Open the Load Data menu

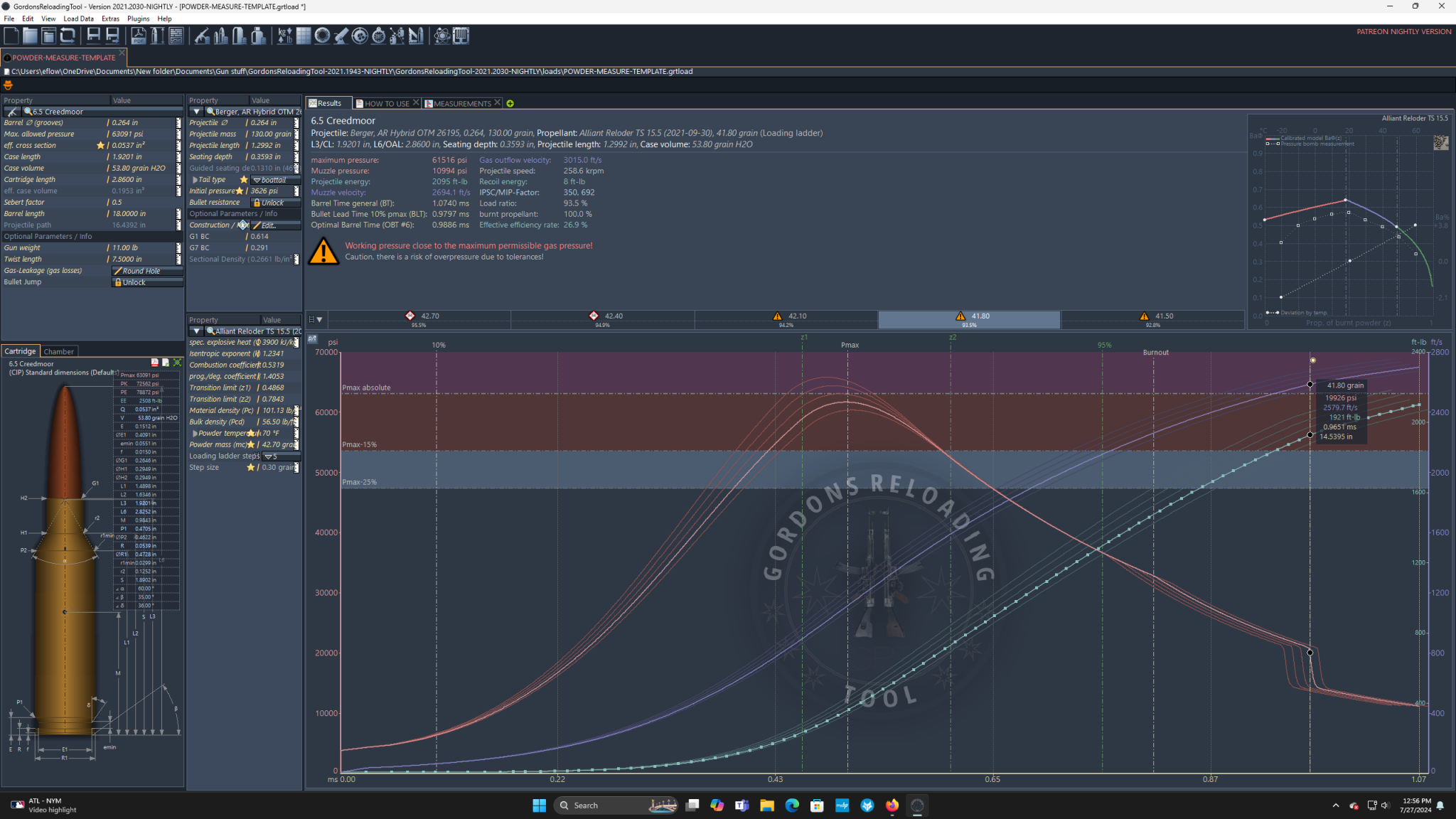point(78,18)
